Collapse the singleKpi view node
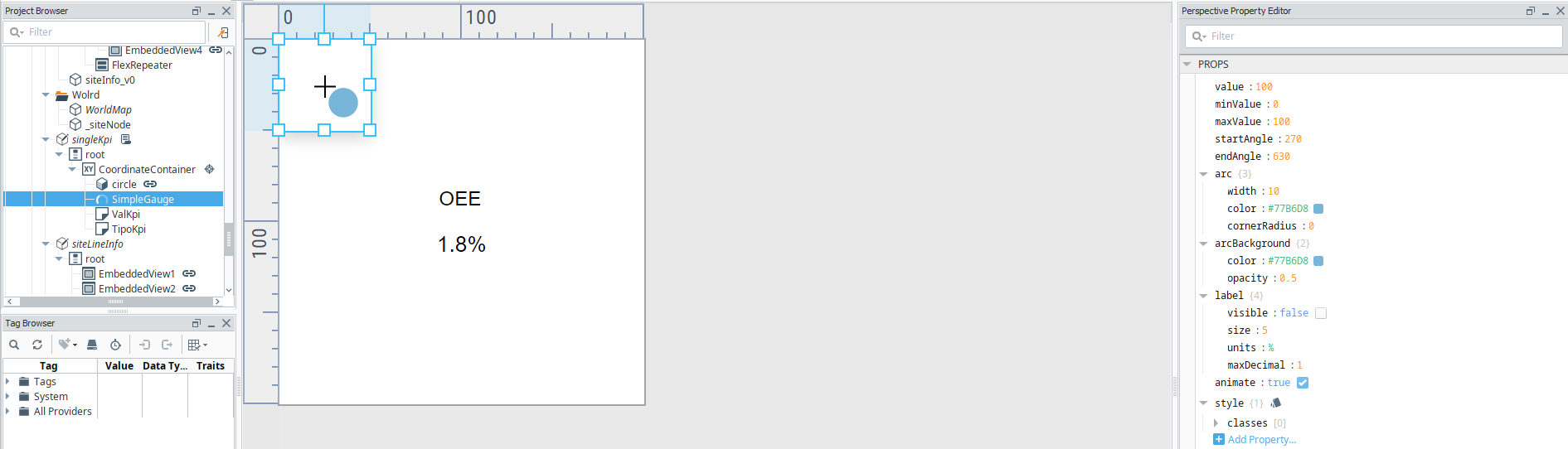 coord(46,140)
